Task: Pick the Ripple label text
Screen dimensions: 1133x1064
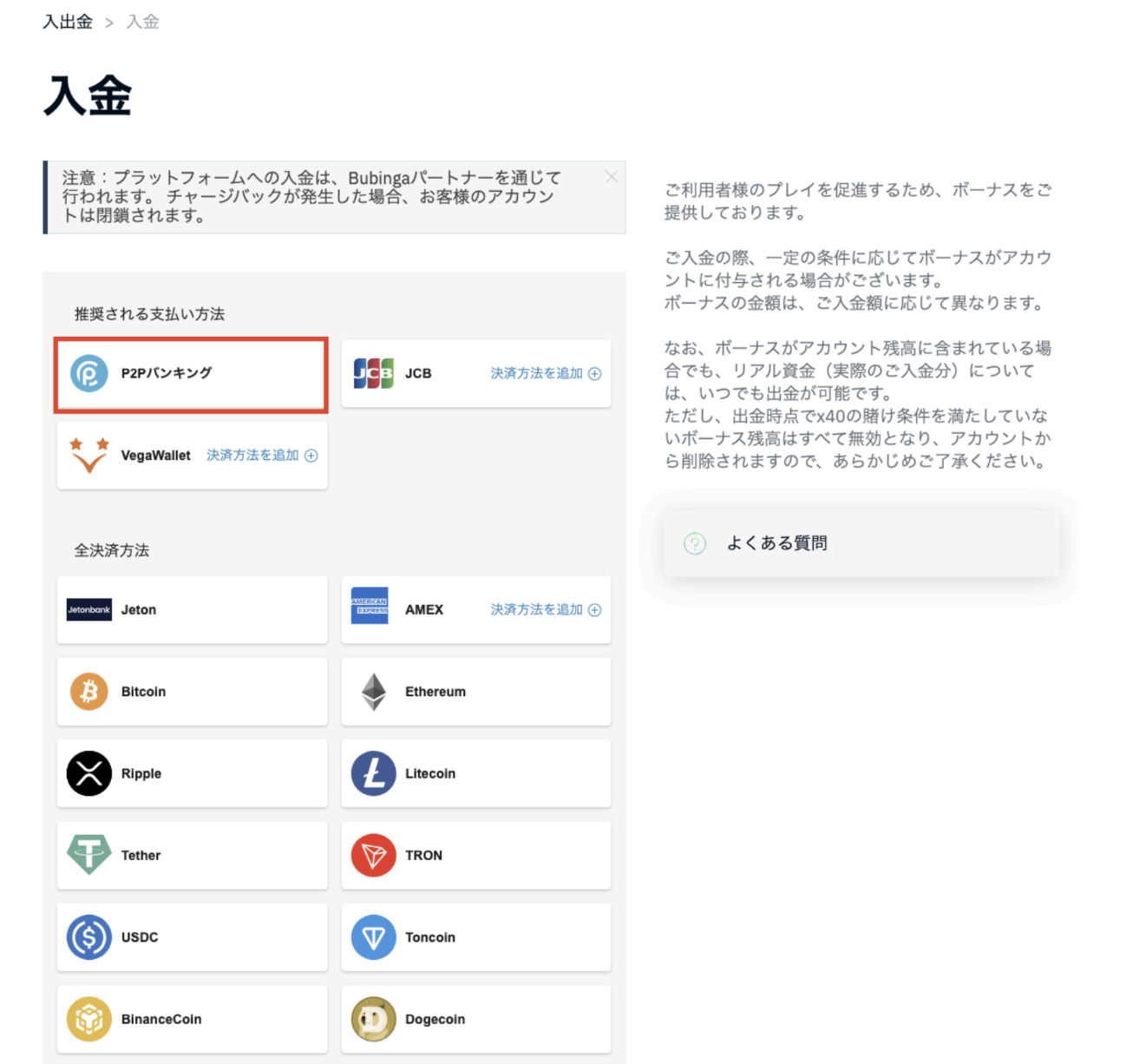Action: click(x=141, y=773)
